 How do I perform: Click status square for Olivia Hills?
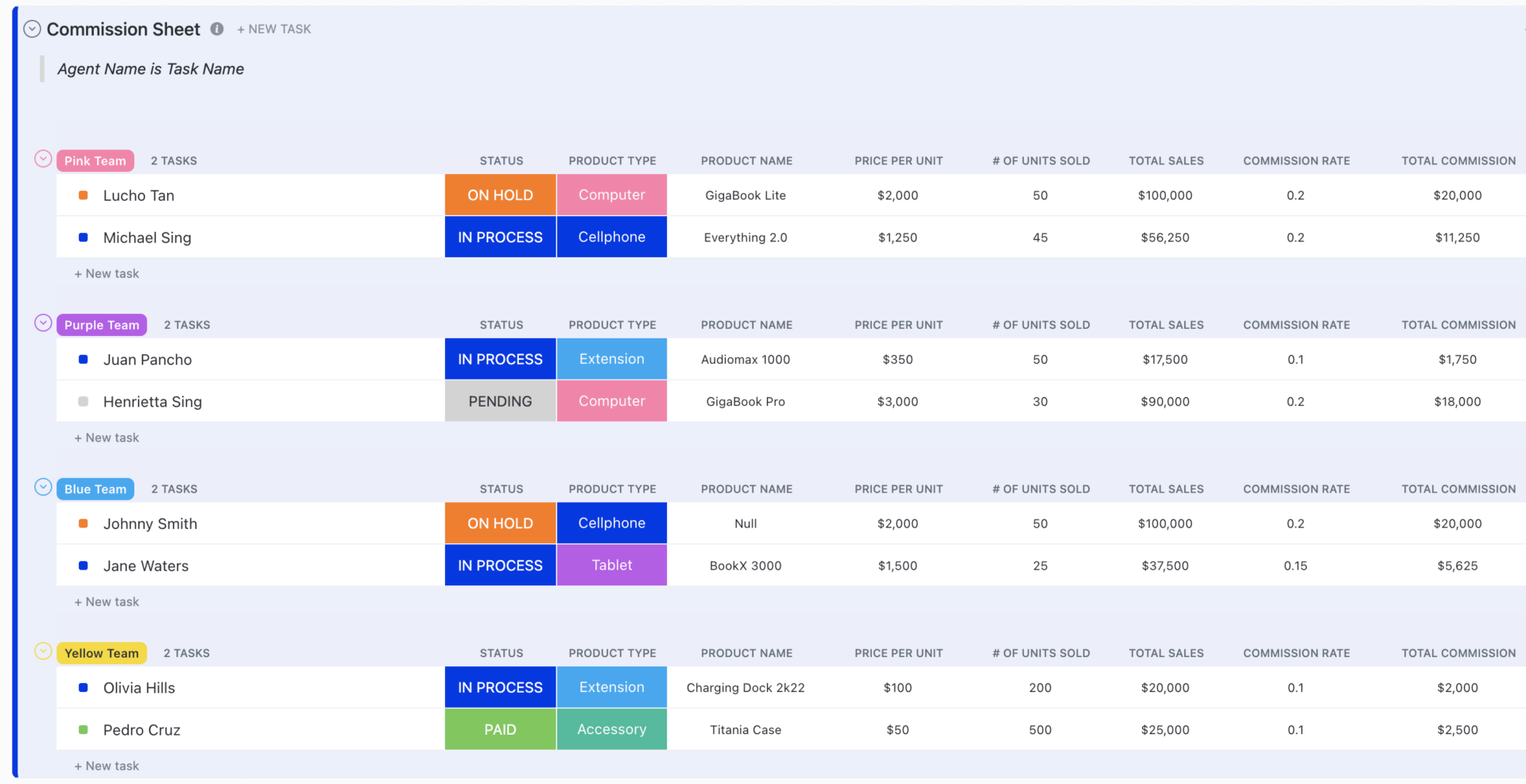83,688
